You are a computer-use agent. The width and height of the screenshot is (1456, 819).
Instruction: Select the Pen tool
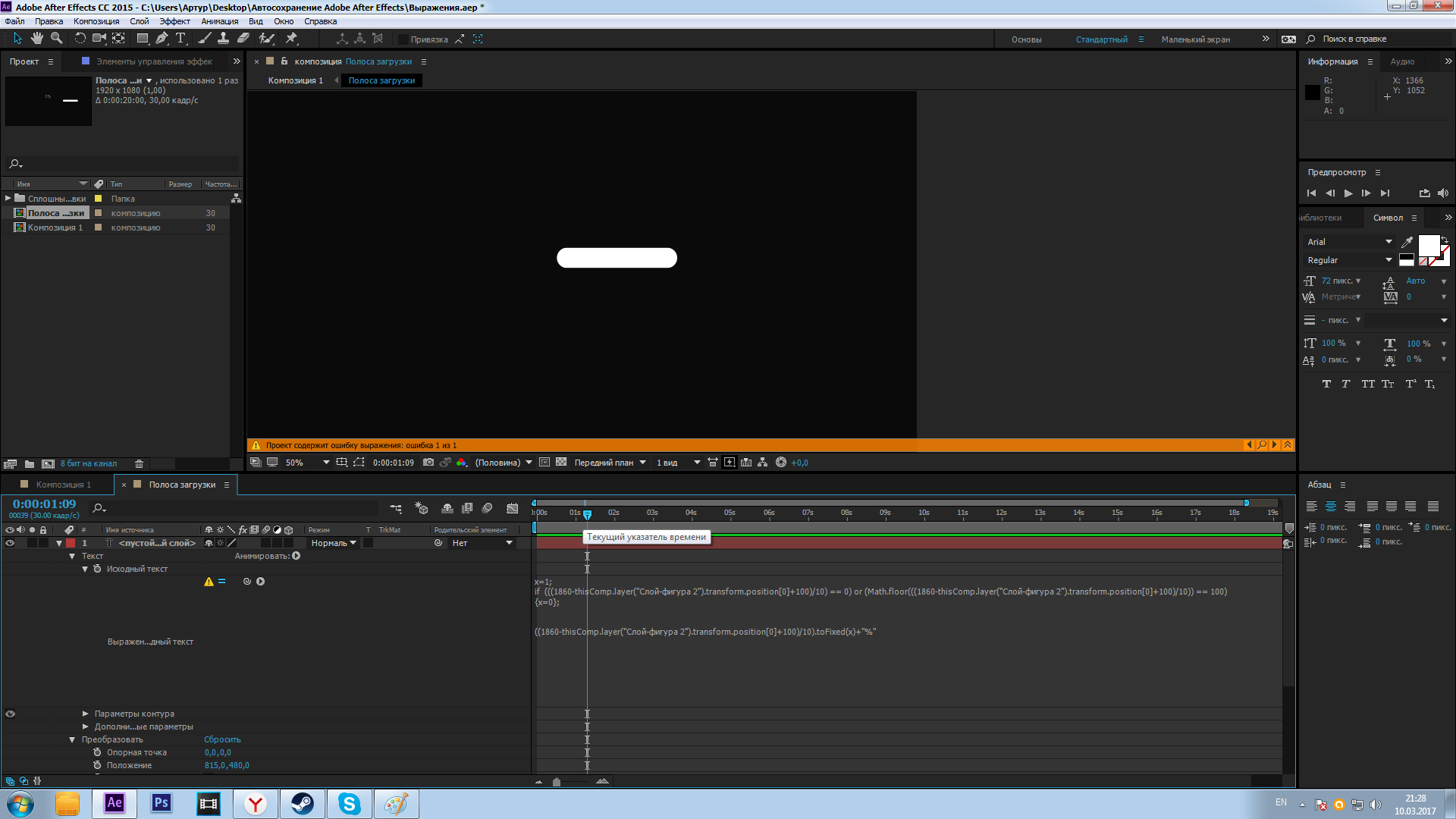tap(162, 39)
